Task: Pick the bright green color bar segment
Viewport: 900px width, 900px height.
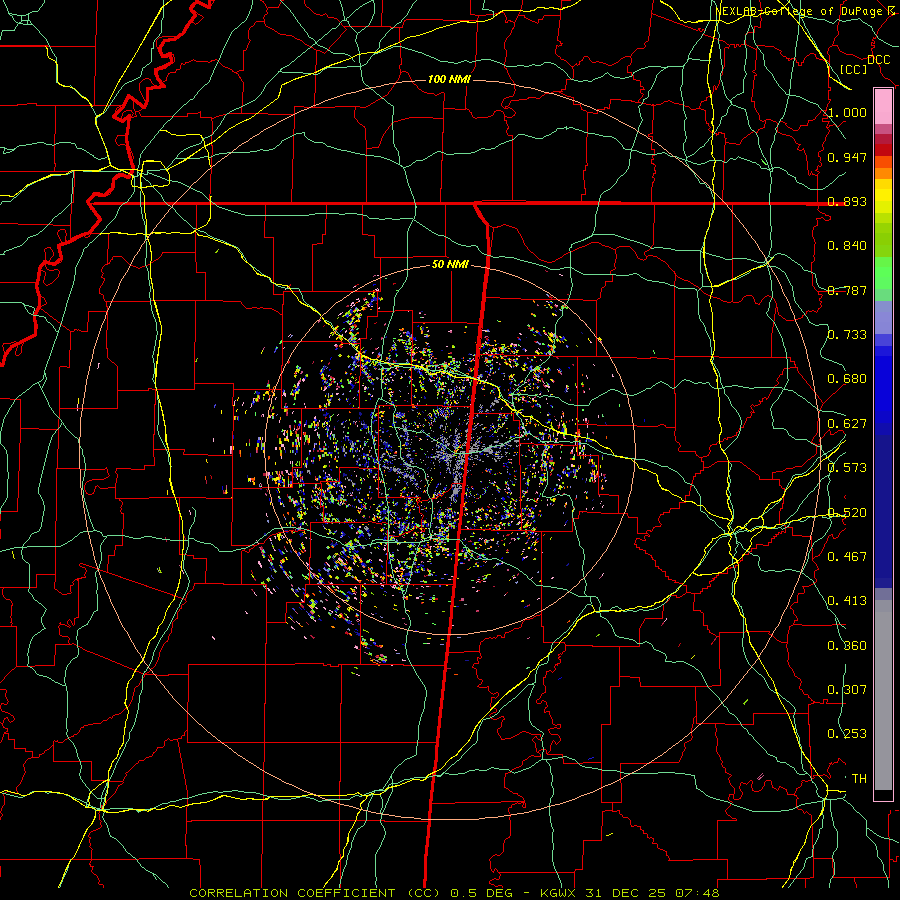Action: point(883,273)
